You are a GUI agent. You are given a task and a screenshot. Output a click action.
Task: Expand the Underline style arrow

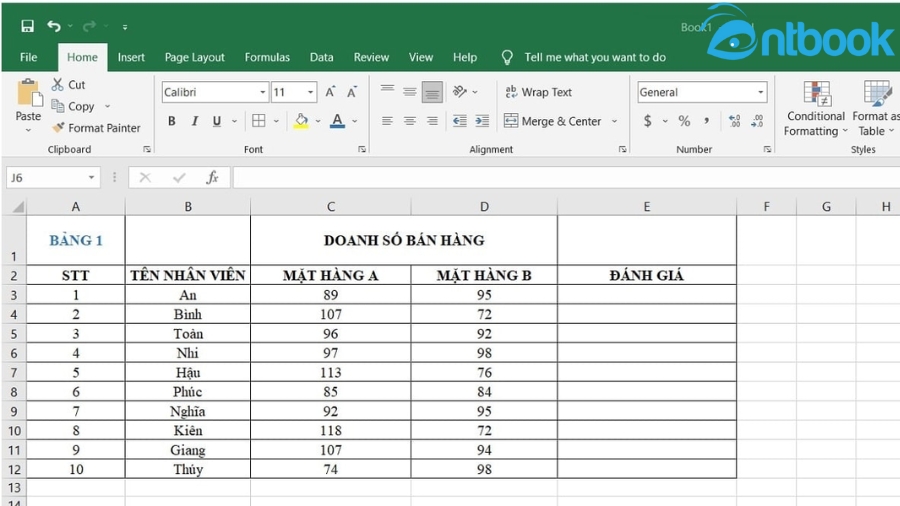(x=234, y=121)
